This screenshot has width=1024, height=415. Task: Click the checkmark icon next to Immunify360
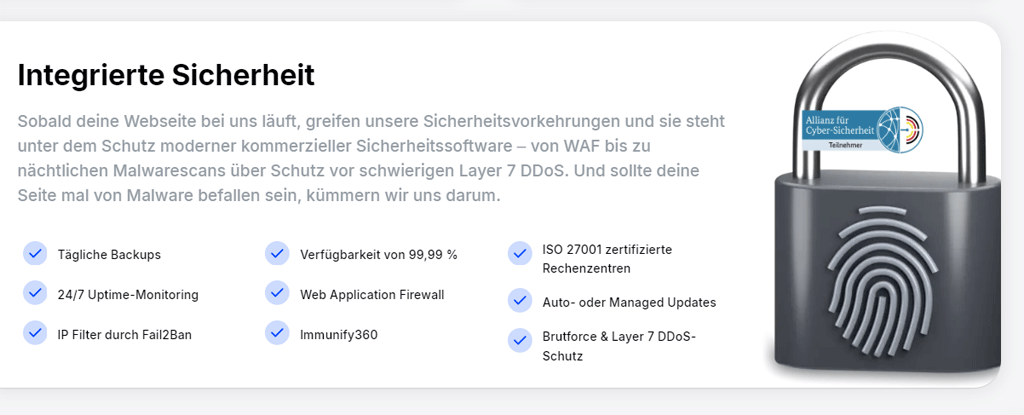(x=277, y=333)
